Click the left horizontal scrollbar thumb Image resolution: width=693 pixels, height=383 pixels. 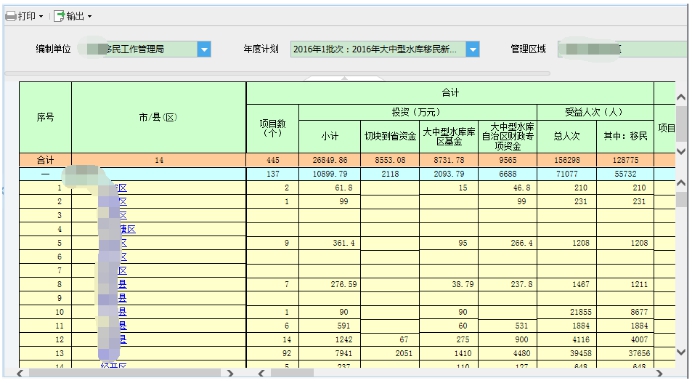click(125, 373)
